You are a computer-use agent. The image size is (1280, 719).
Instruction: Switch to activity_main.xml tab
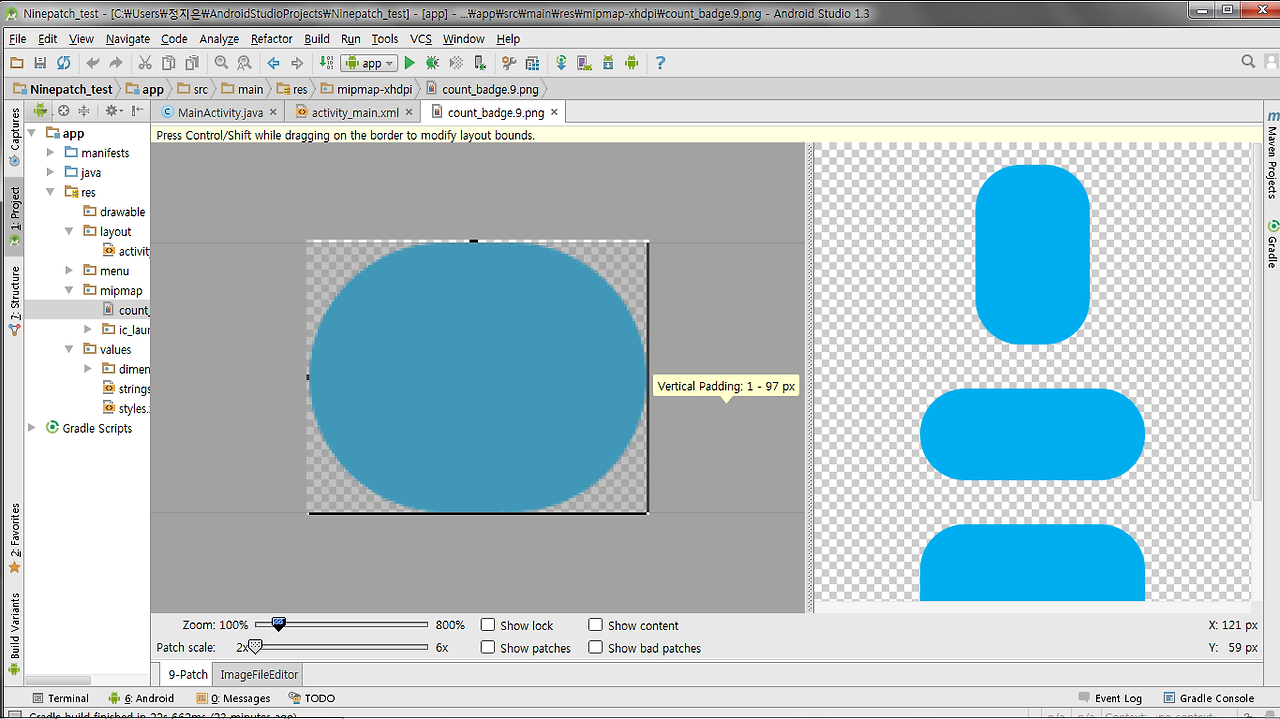coord(355,112)
